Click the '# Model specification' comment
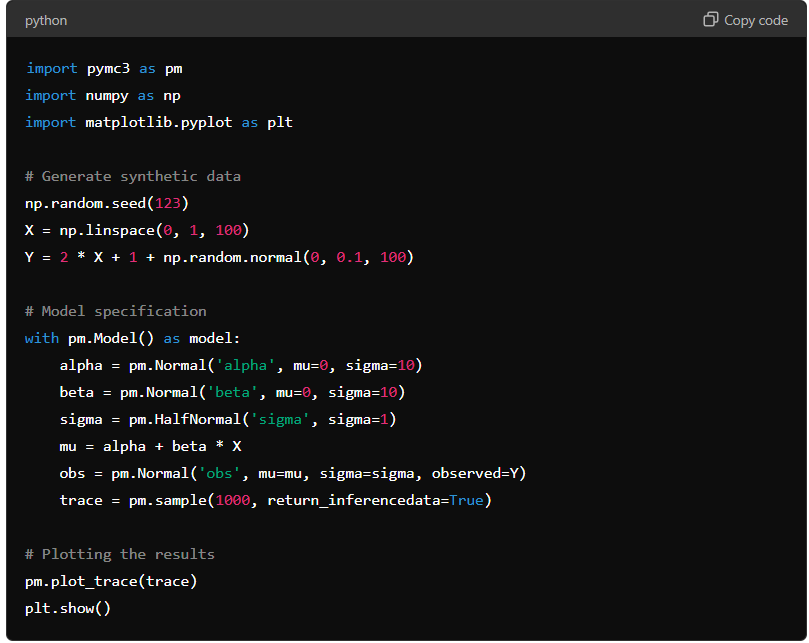This screenshot has height=643, width=809. click(116, 311)
